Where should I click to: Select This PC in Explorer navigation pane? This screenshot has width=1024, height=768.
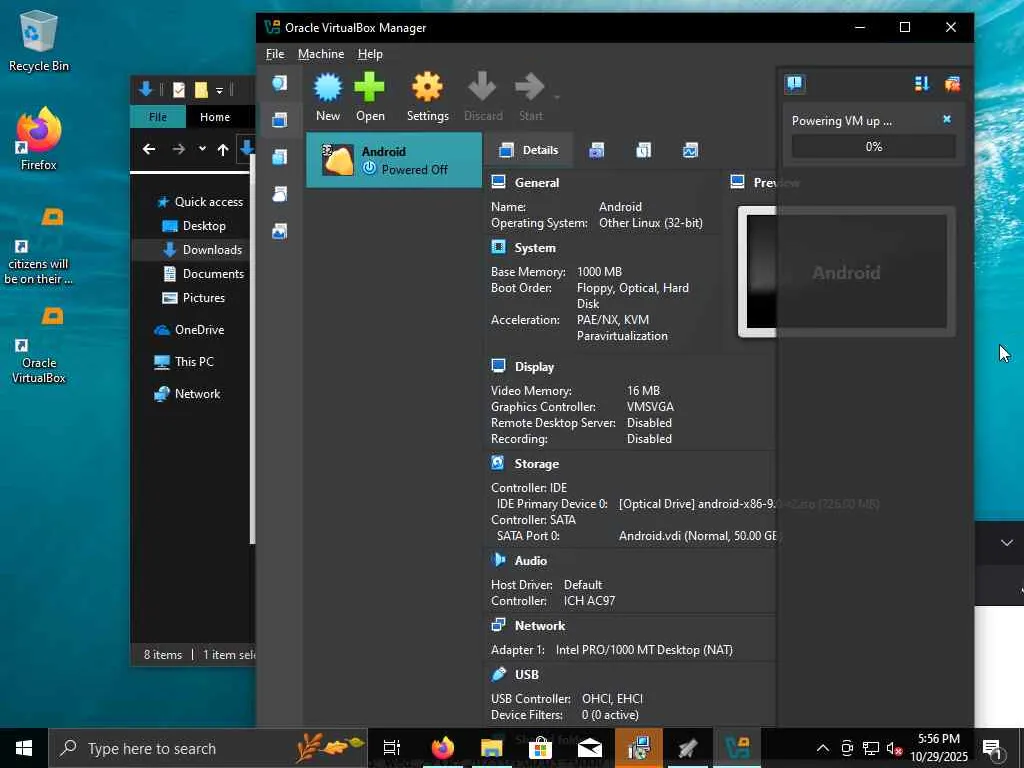coord(184,362)
